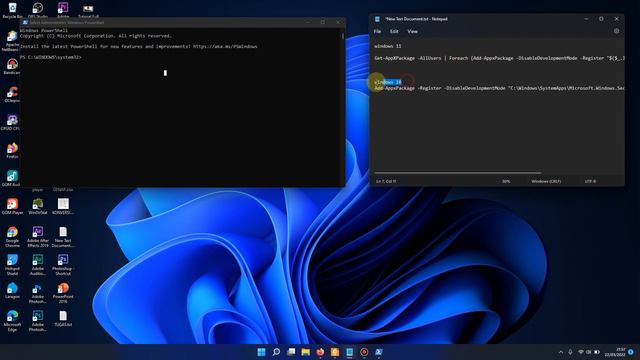Open the GOM Player desktop shortcut
640x360 pixels.
coord(12,206)
